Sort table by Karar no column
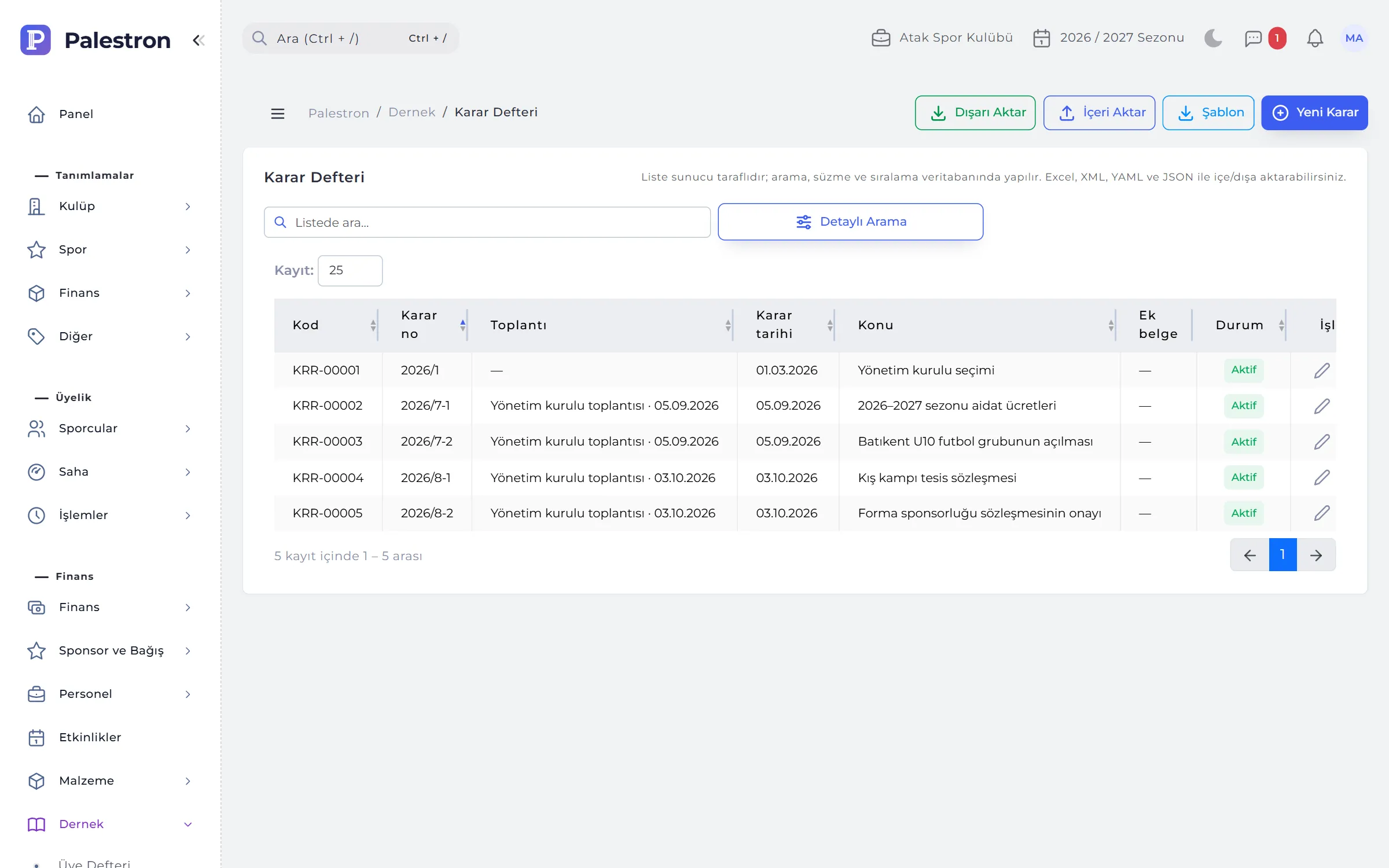Image resolution: width=1389 pixels, height=868 pixels. [427, 325]
